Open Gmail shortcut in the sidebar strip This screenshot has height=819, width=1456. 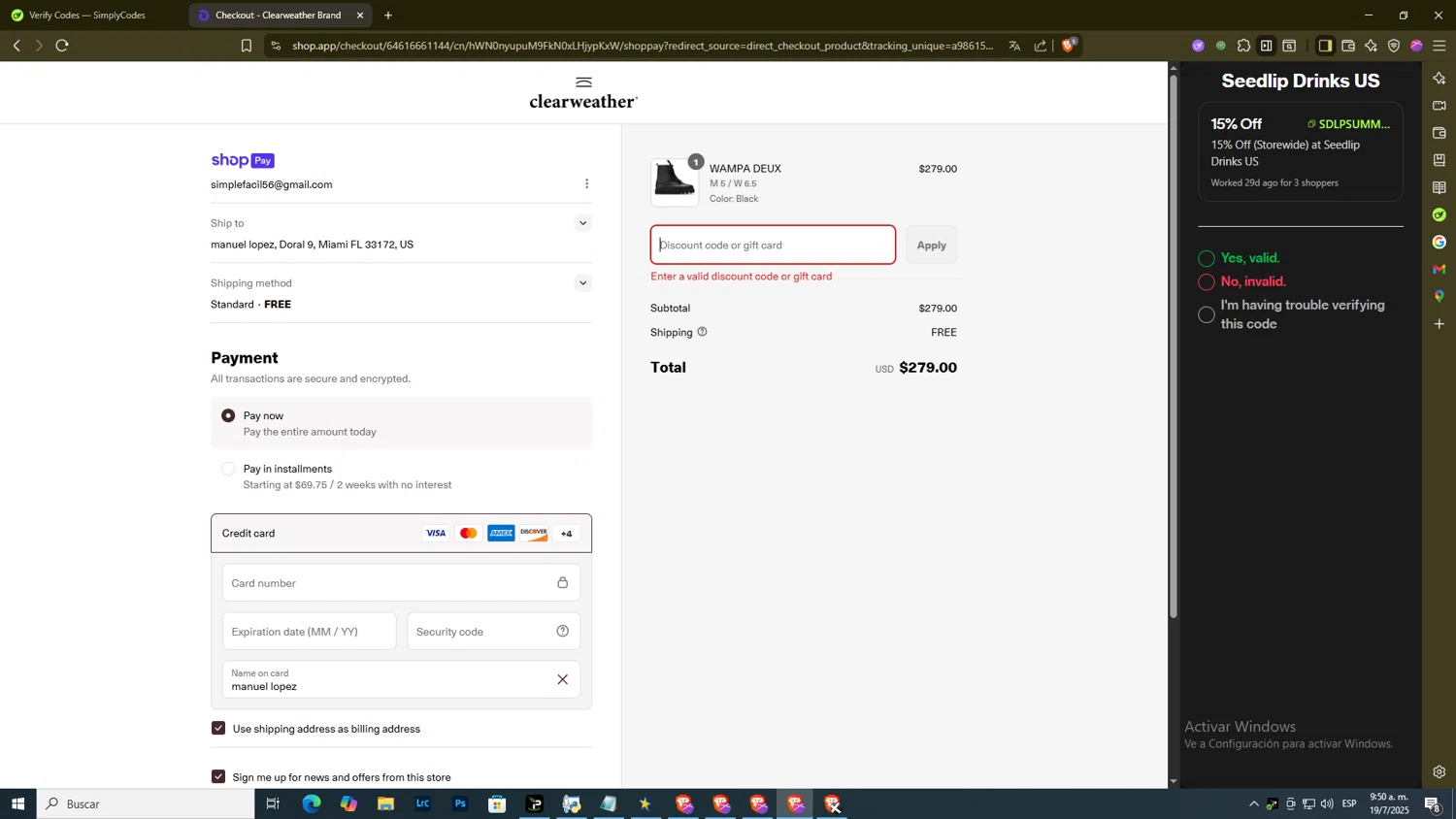[x=1439, y=269]
